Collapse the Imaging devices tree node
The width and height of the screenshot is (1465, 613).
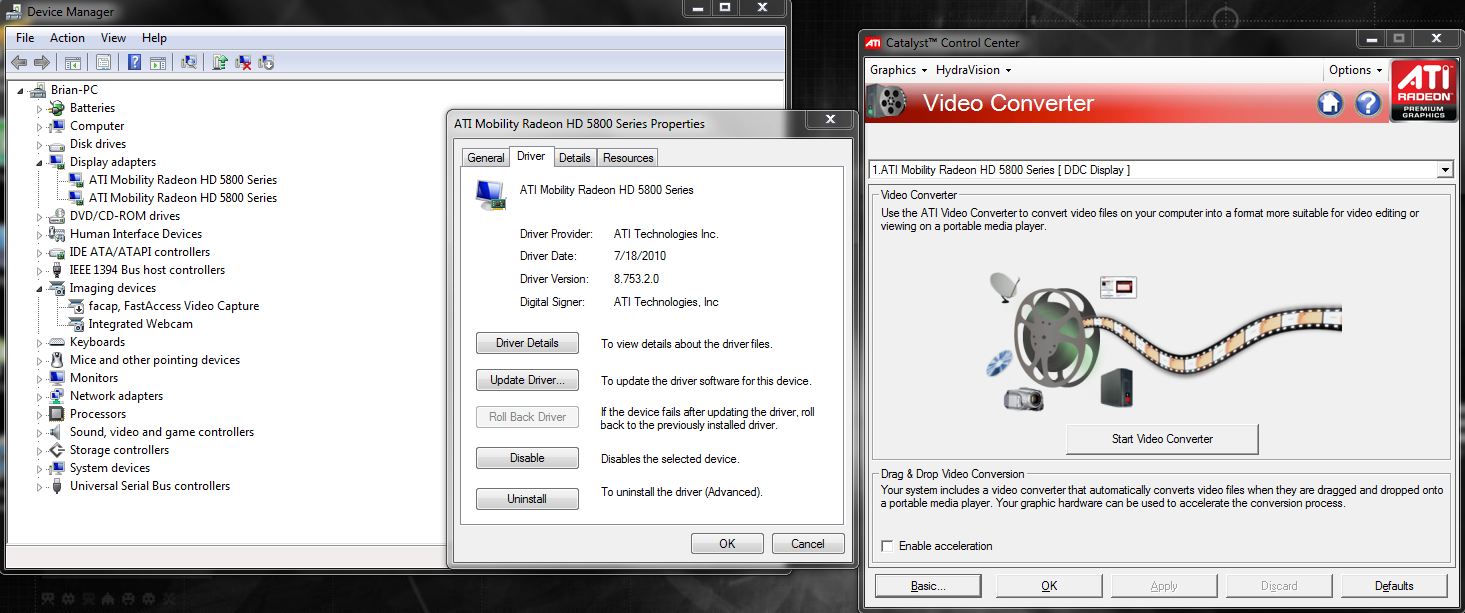pyautogui.click(x=40, y=288)
